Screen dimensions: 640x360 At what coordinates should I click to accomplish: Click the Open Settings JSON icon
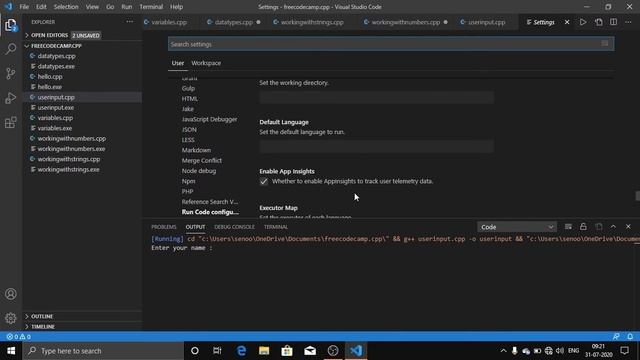598,22
